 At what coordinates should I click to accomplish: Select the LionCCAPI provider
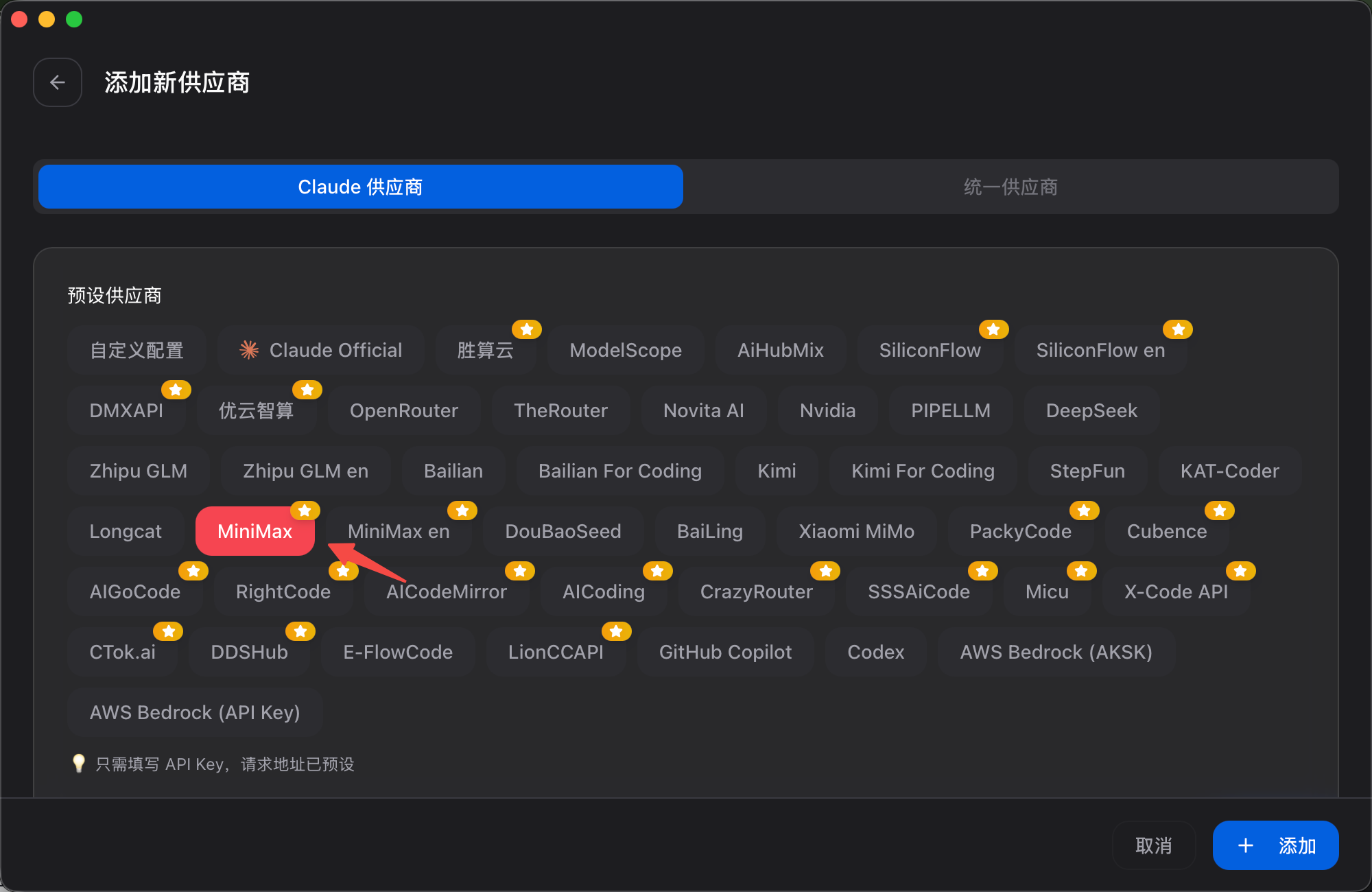(x=556, y=652)
